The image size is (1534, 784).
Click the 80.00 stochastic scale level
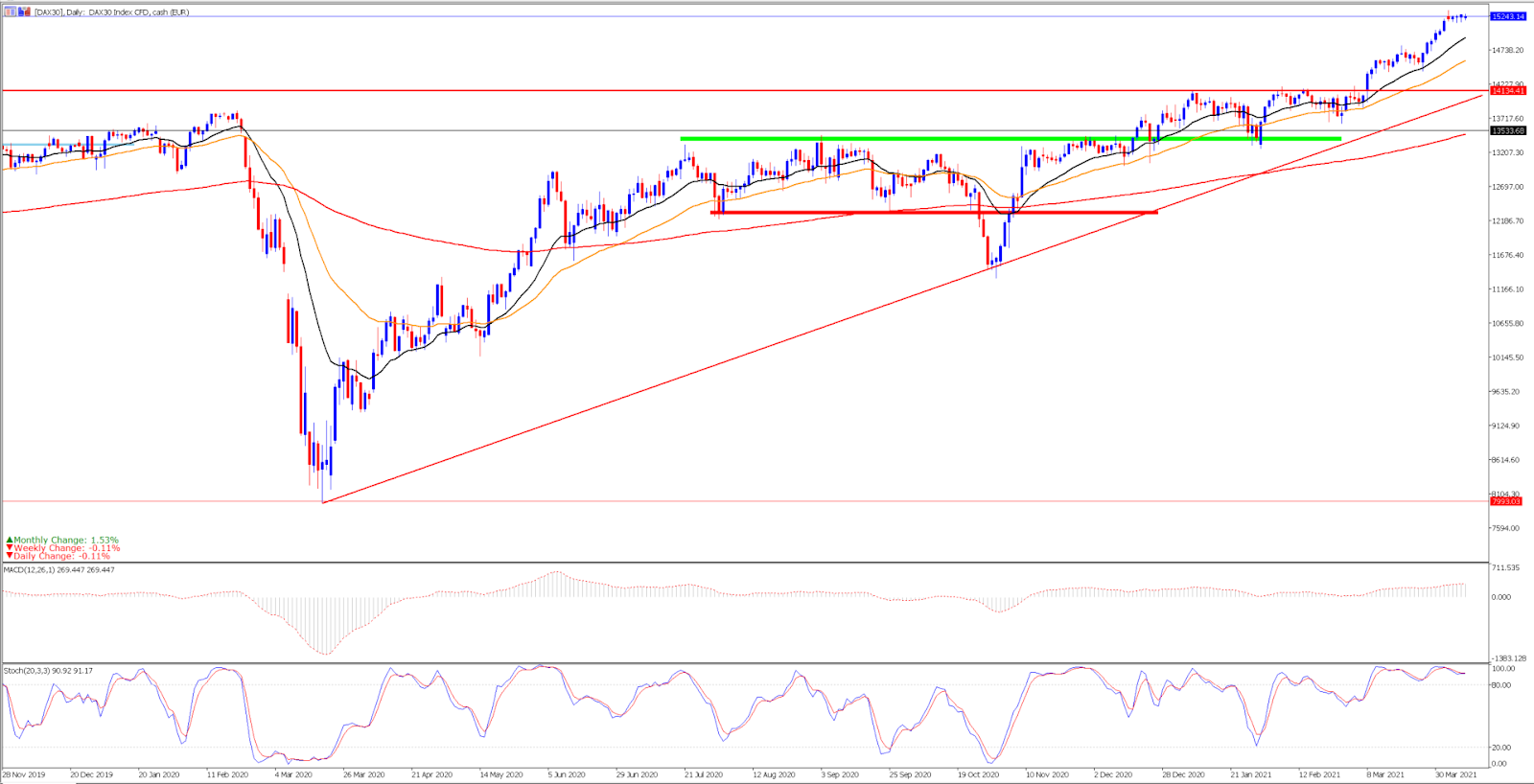point(1501,685)
